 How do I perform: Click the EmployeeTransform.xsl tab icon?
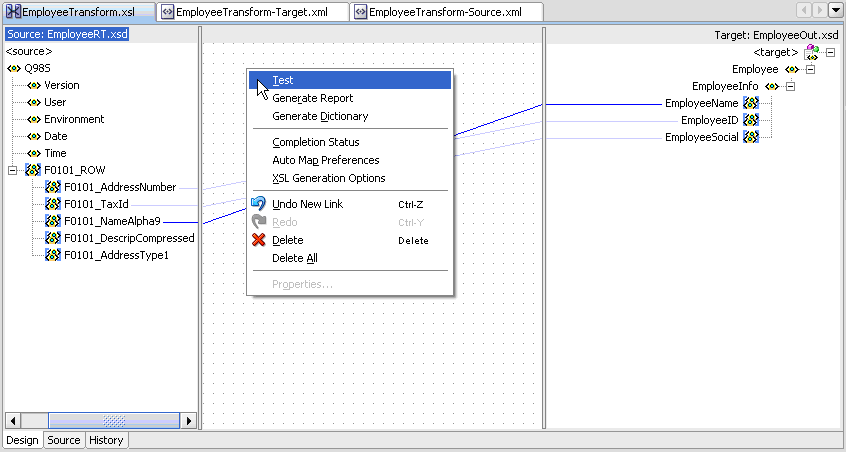coord(13,11)
